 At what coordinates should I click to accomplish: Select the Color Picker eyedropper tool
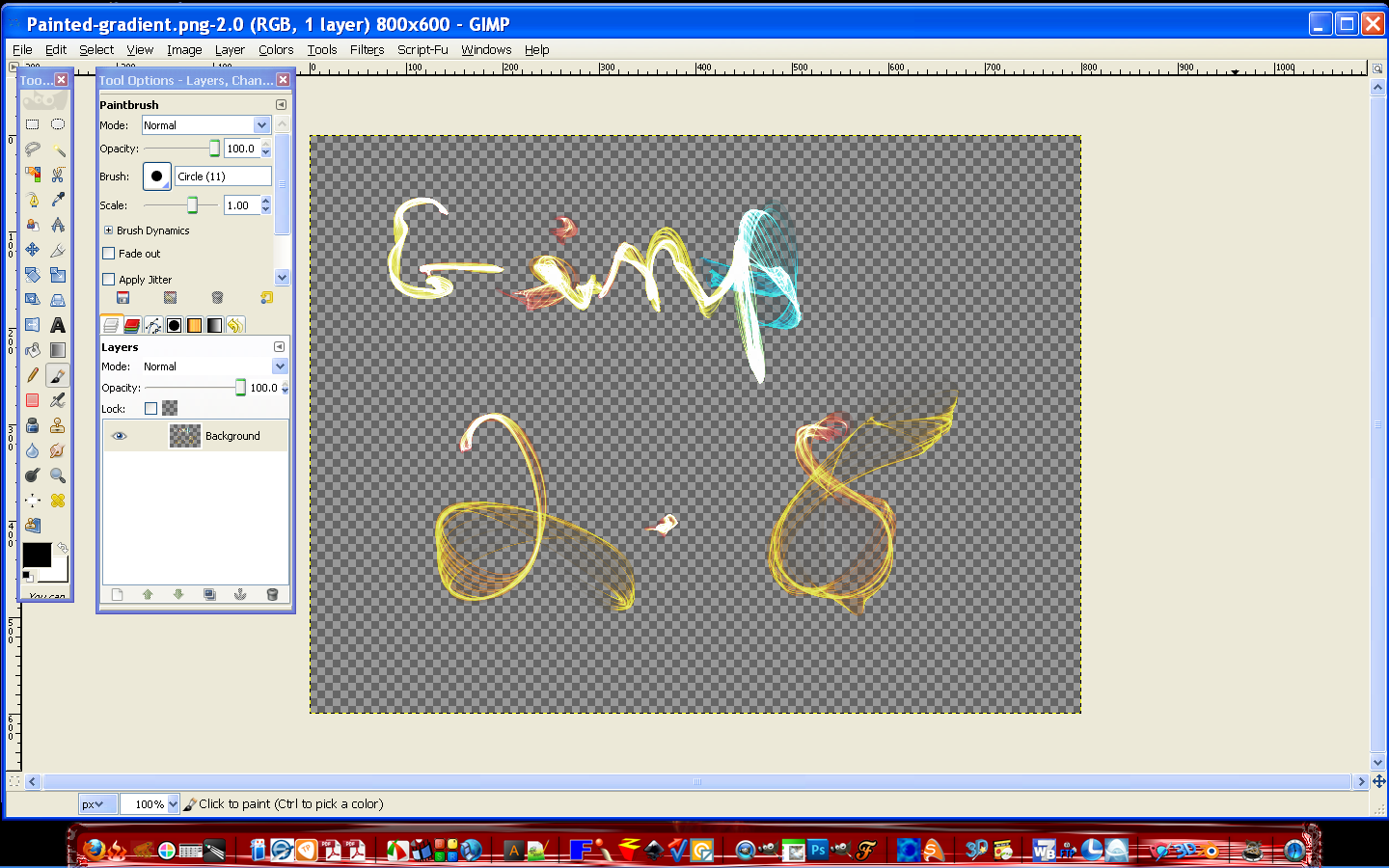58,200
